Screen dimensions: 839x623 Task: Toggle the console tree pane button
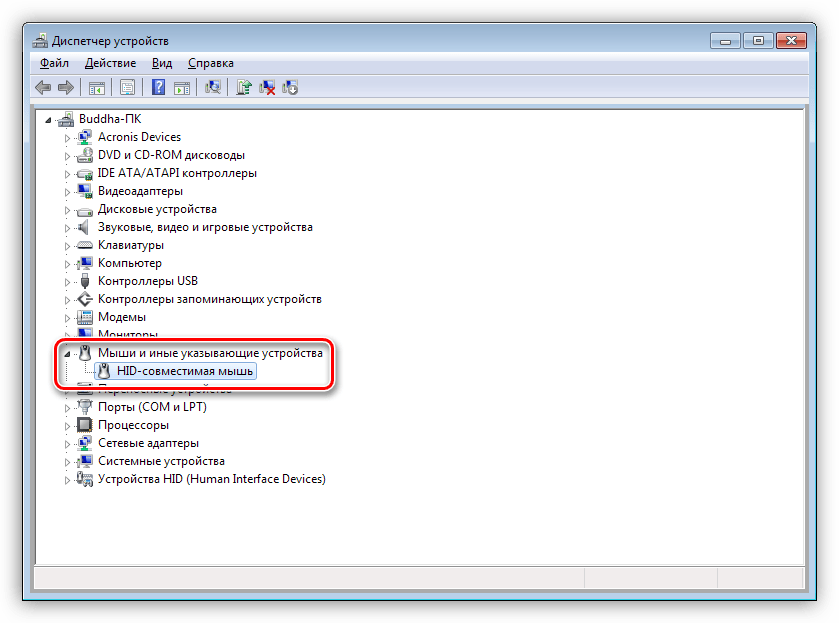click(x=97, y=88)
